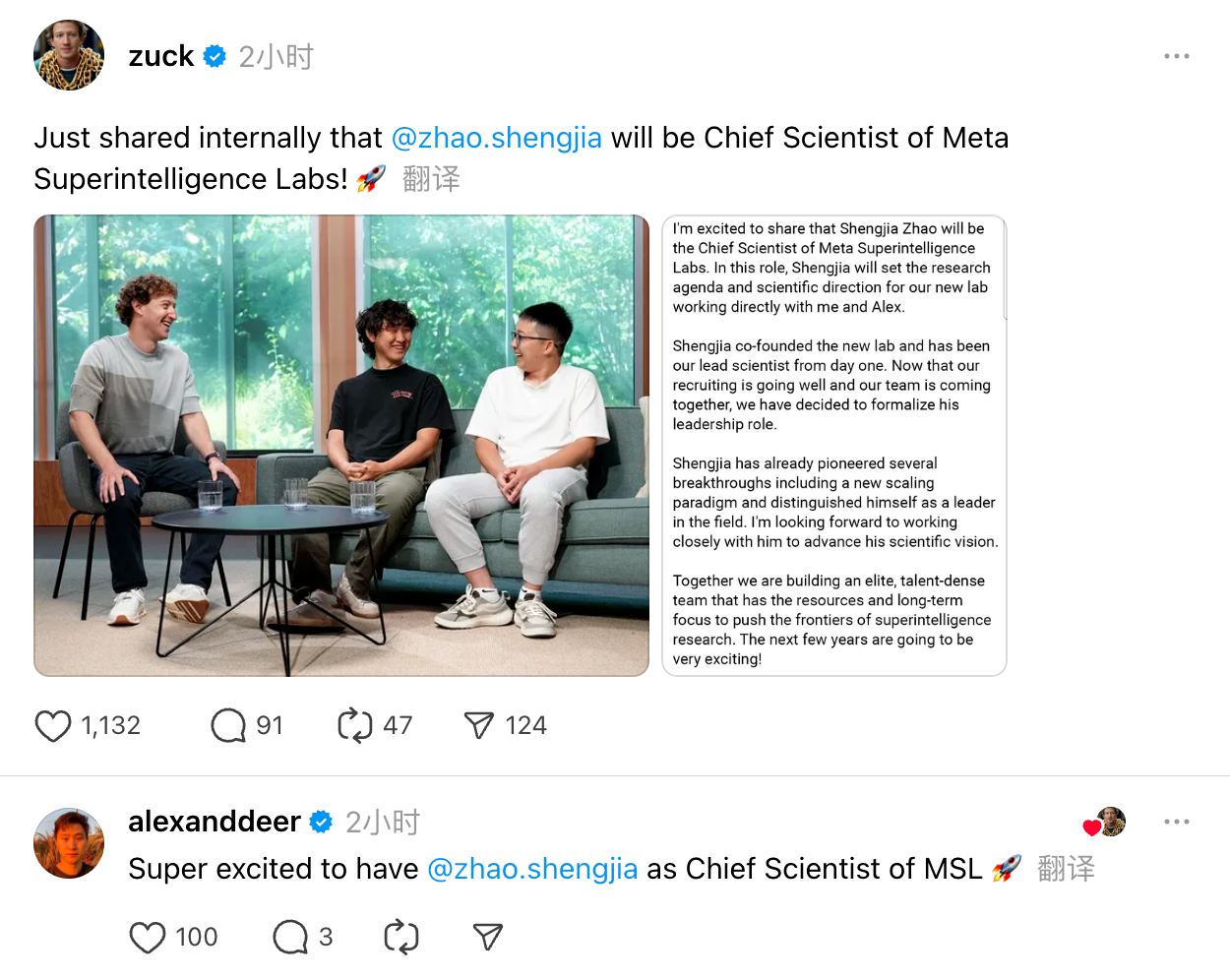Translate alexanddeer's reply with 翻译
The width and height of the screenshot is (1230, 980).
coord(1066,869)
